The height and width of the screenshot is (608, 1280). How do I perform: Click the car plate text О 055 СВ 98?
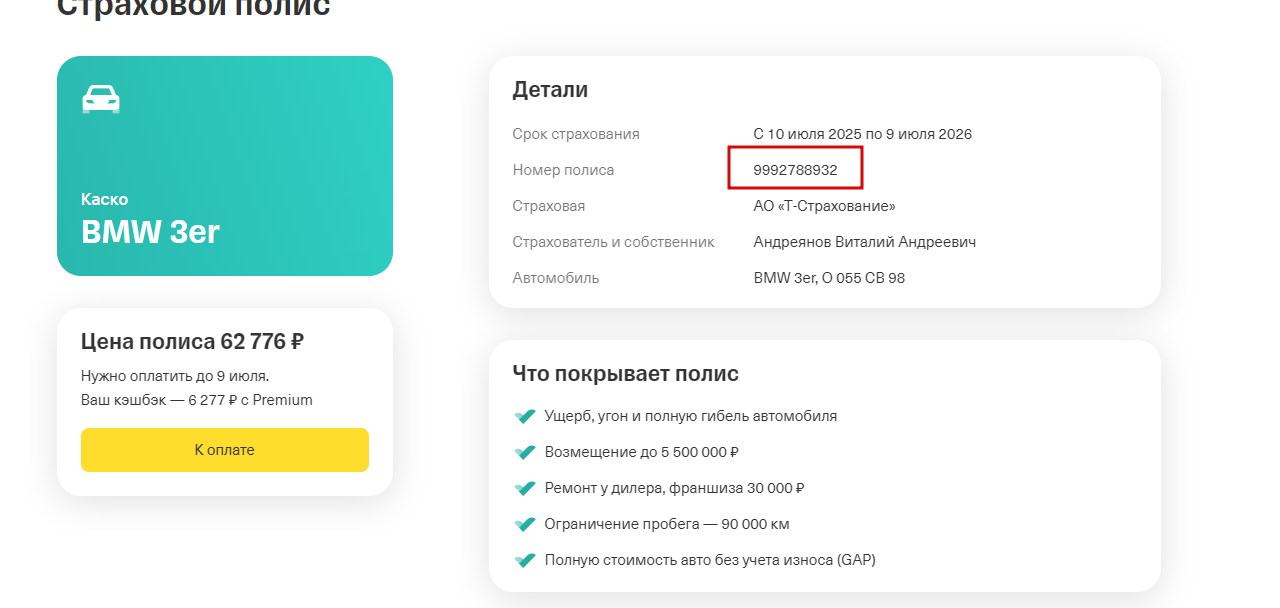864,278
